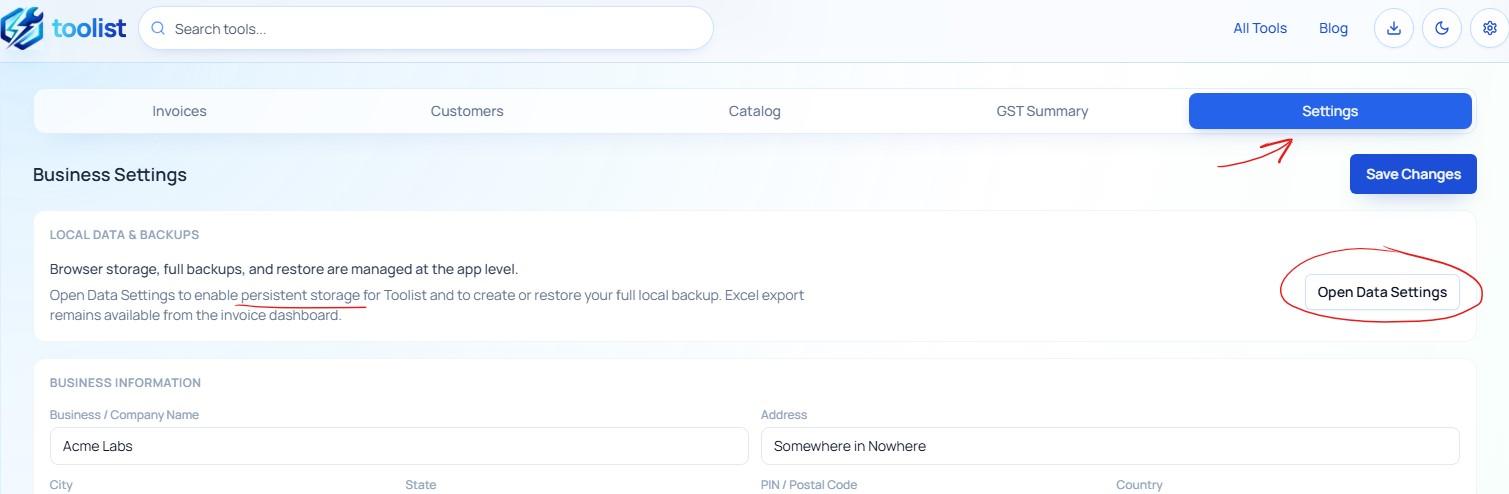Edit the Business / Company Name field
Screen dimensions: 1509x494
click(399, 446)
